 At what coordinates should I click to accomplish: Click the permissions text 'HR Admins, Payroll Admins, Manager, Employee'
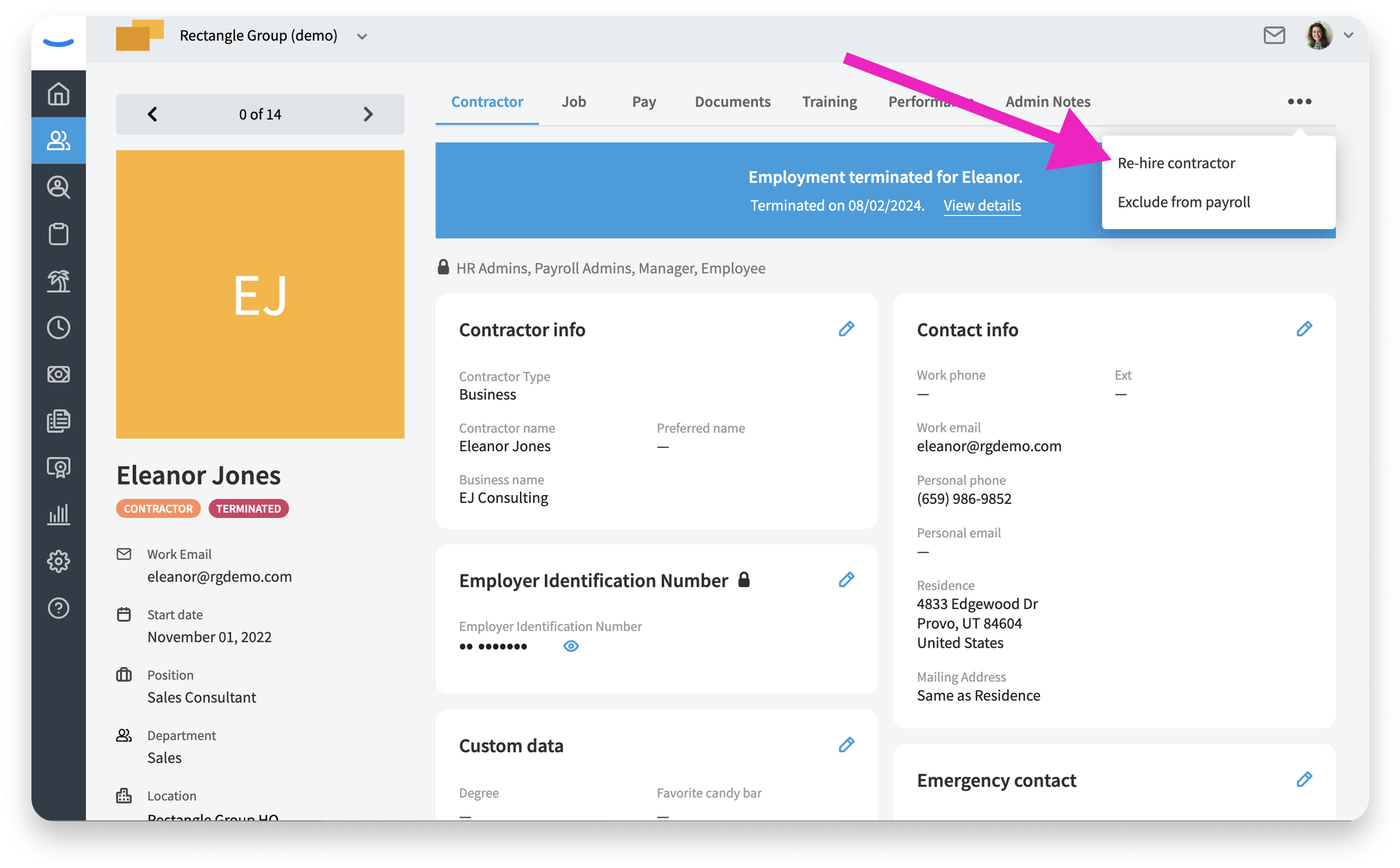click(610, 268)
